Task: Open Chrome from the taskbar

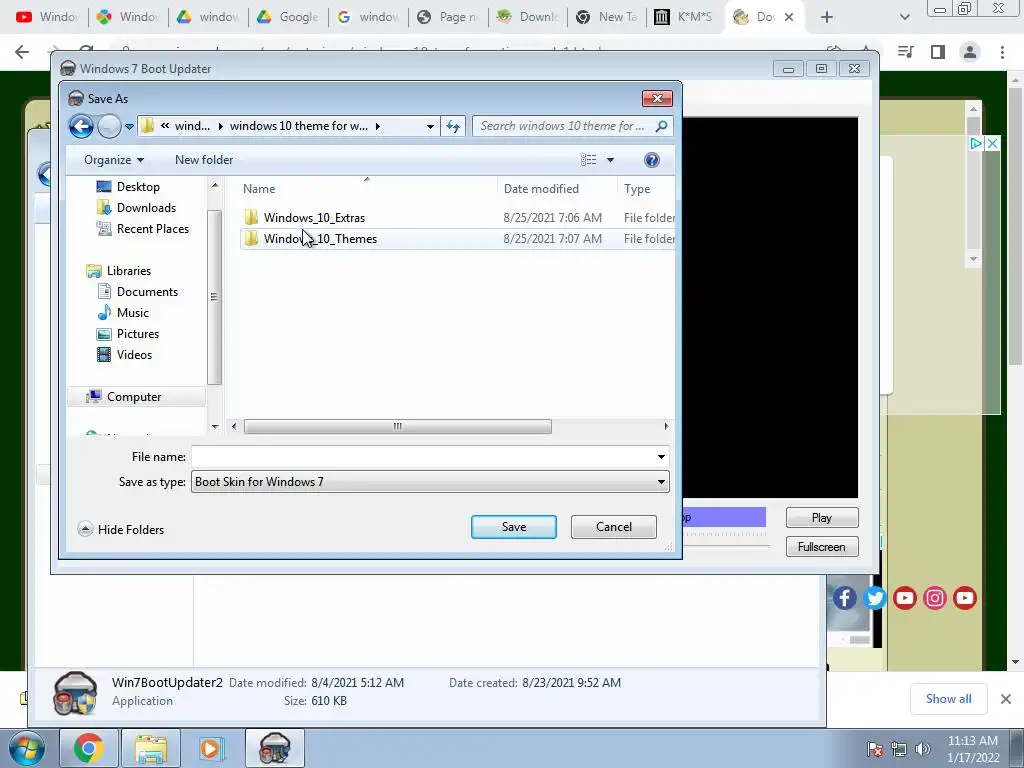Action: click(x=88, y=748)
